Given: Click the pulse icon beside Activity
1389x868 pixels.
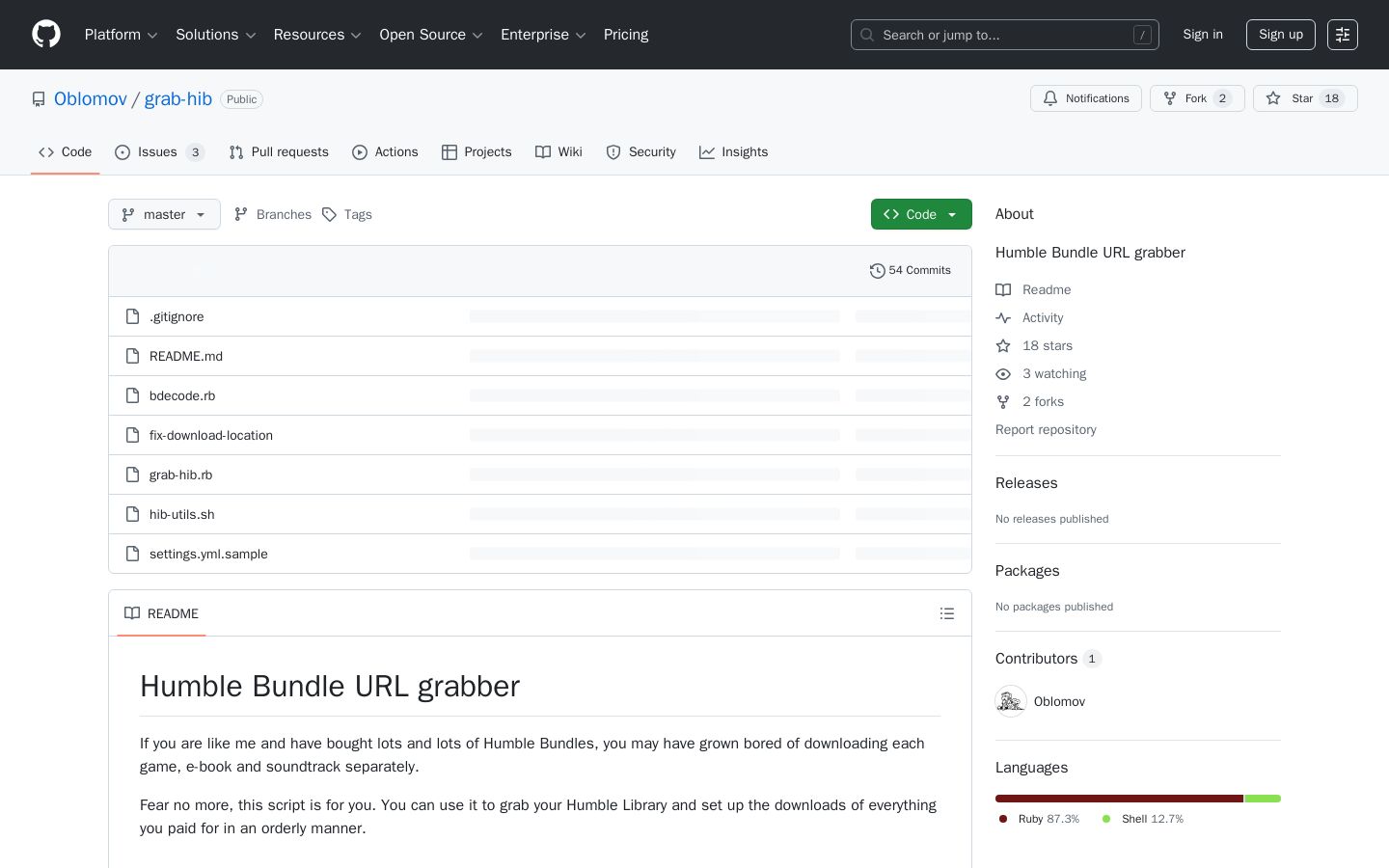Looking at the screenshot, I should click(1003, 318).
